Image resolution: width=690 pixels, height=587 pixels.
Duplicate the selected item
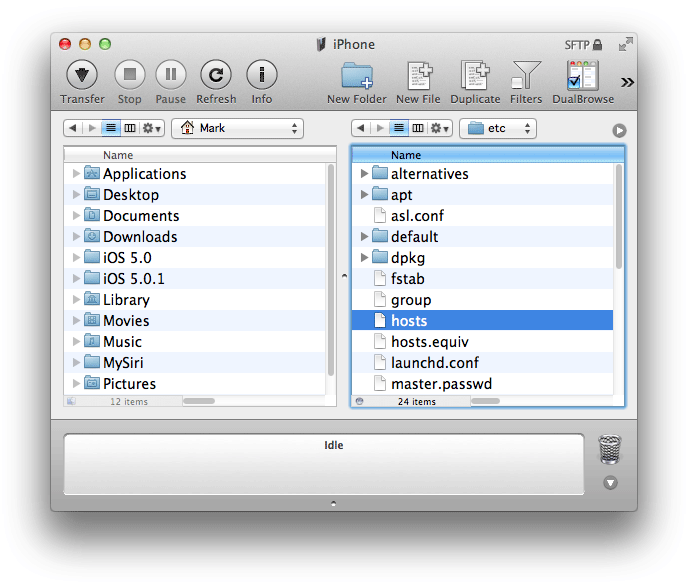click(475, 76)
